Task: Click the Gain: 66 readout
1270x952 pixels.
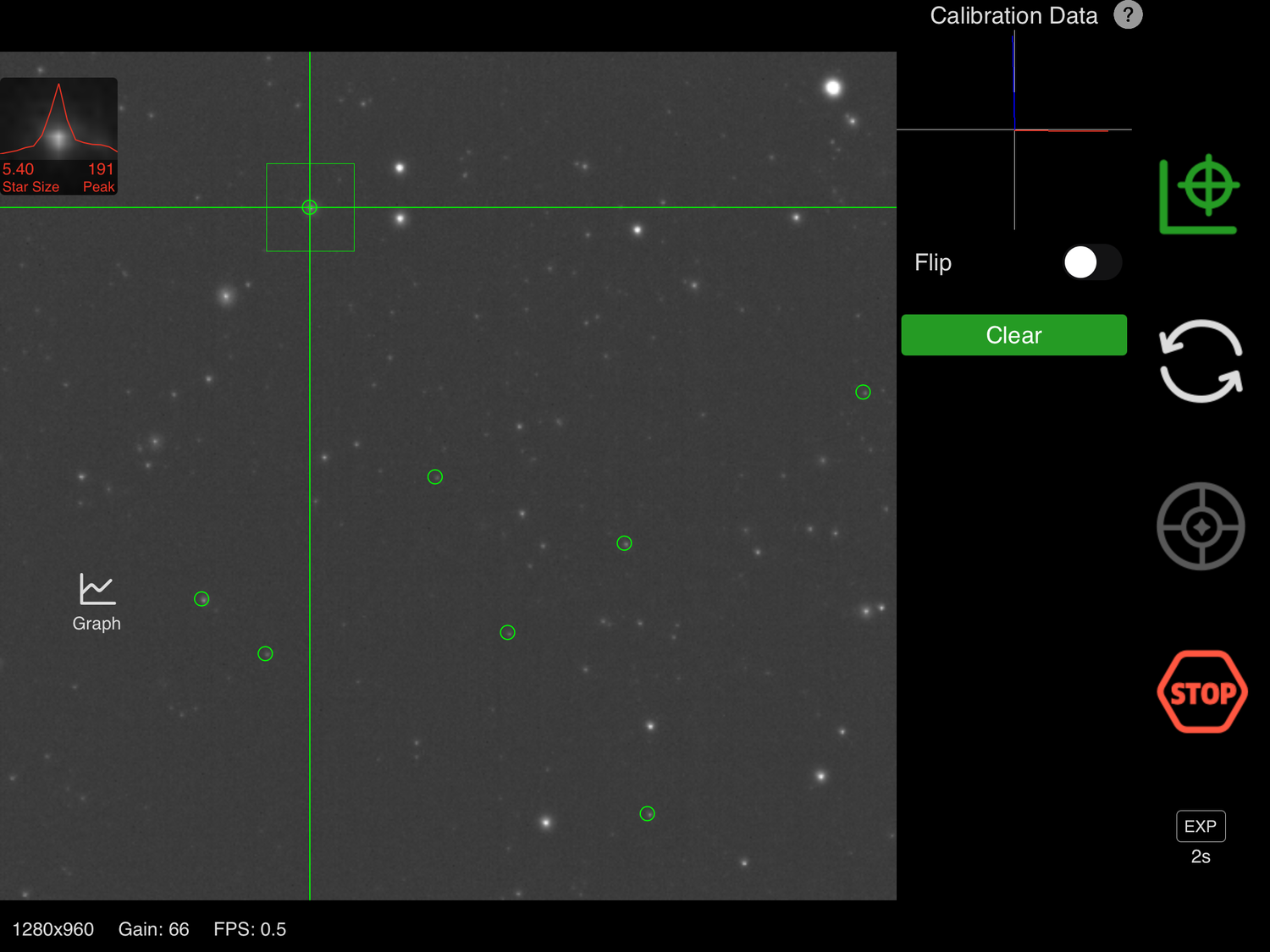Action: (153, 929)
